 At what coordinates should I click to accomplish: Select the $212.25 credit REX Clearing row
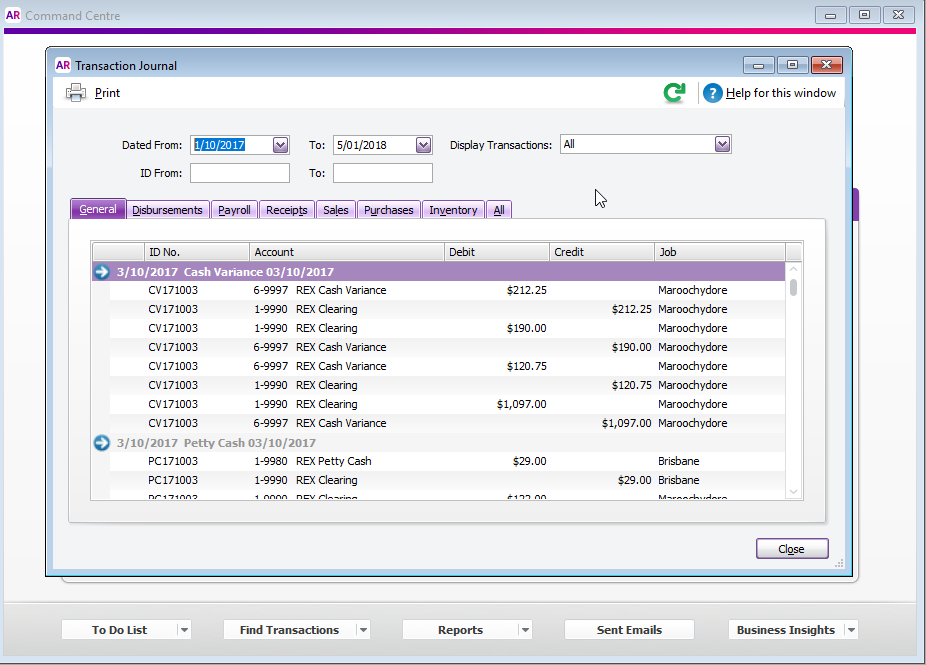[447, 309]
